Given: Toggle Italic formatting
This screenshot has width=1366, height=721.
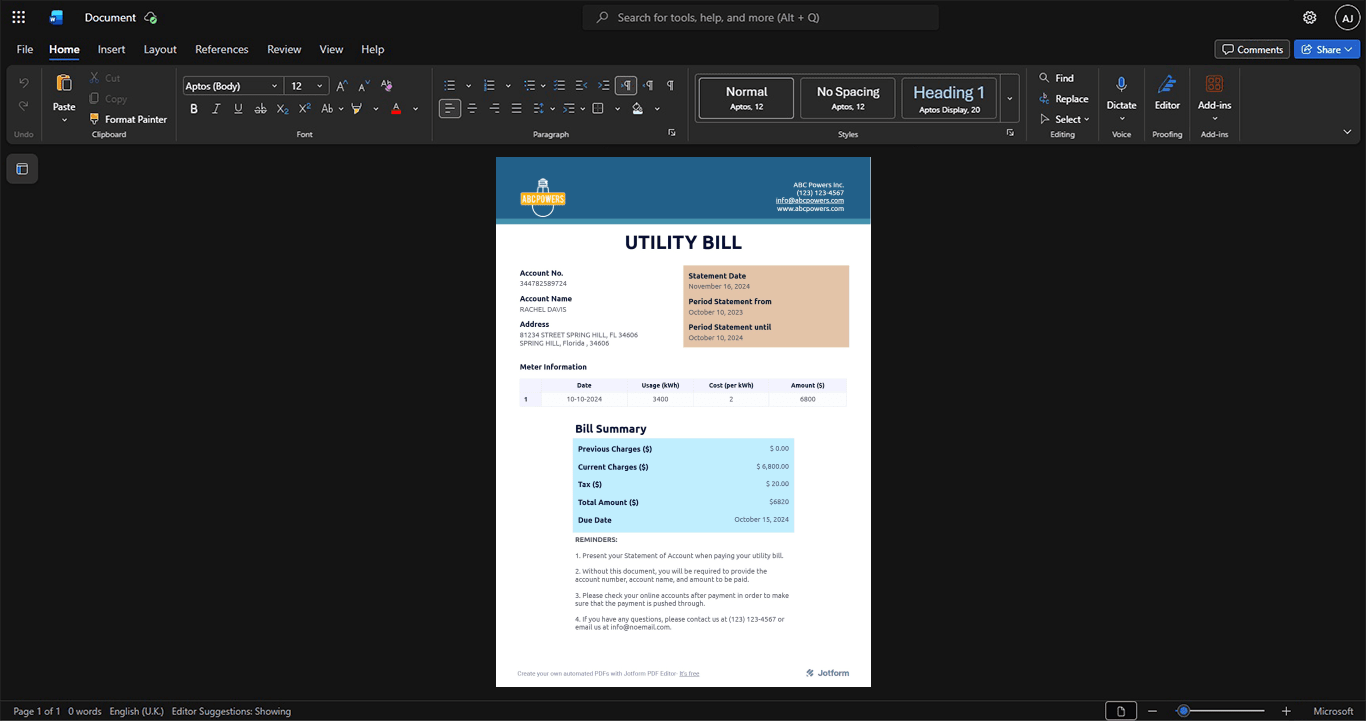Looking at the screenshot, I should click(x=216, y=108).
